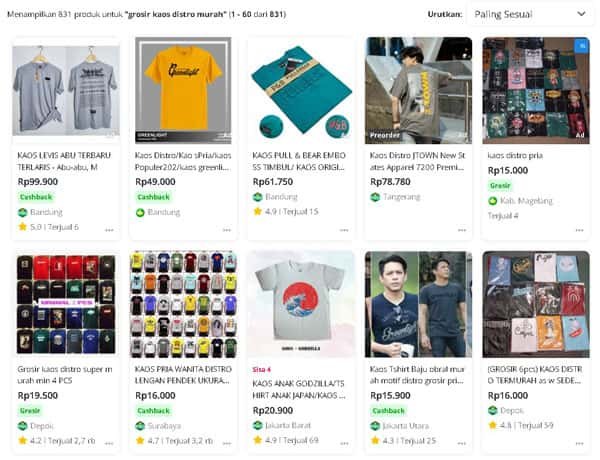Click Cashback badge on Rp49.000 product
Viewport: 600px width, 460px height.
tap(153, 197)
